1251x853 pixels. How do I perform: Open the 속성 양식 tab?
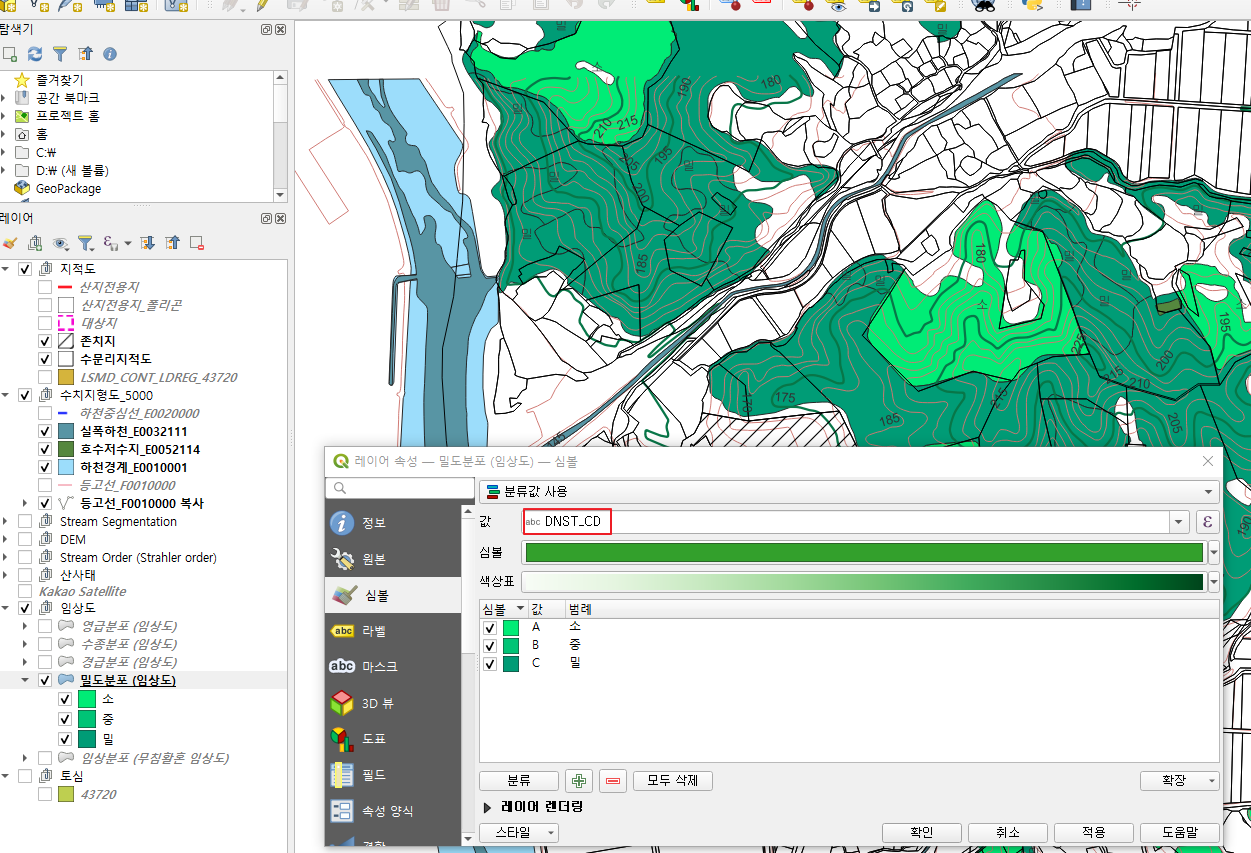tap(393, 811)
